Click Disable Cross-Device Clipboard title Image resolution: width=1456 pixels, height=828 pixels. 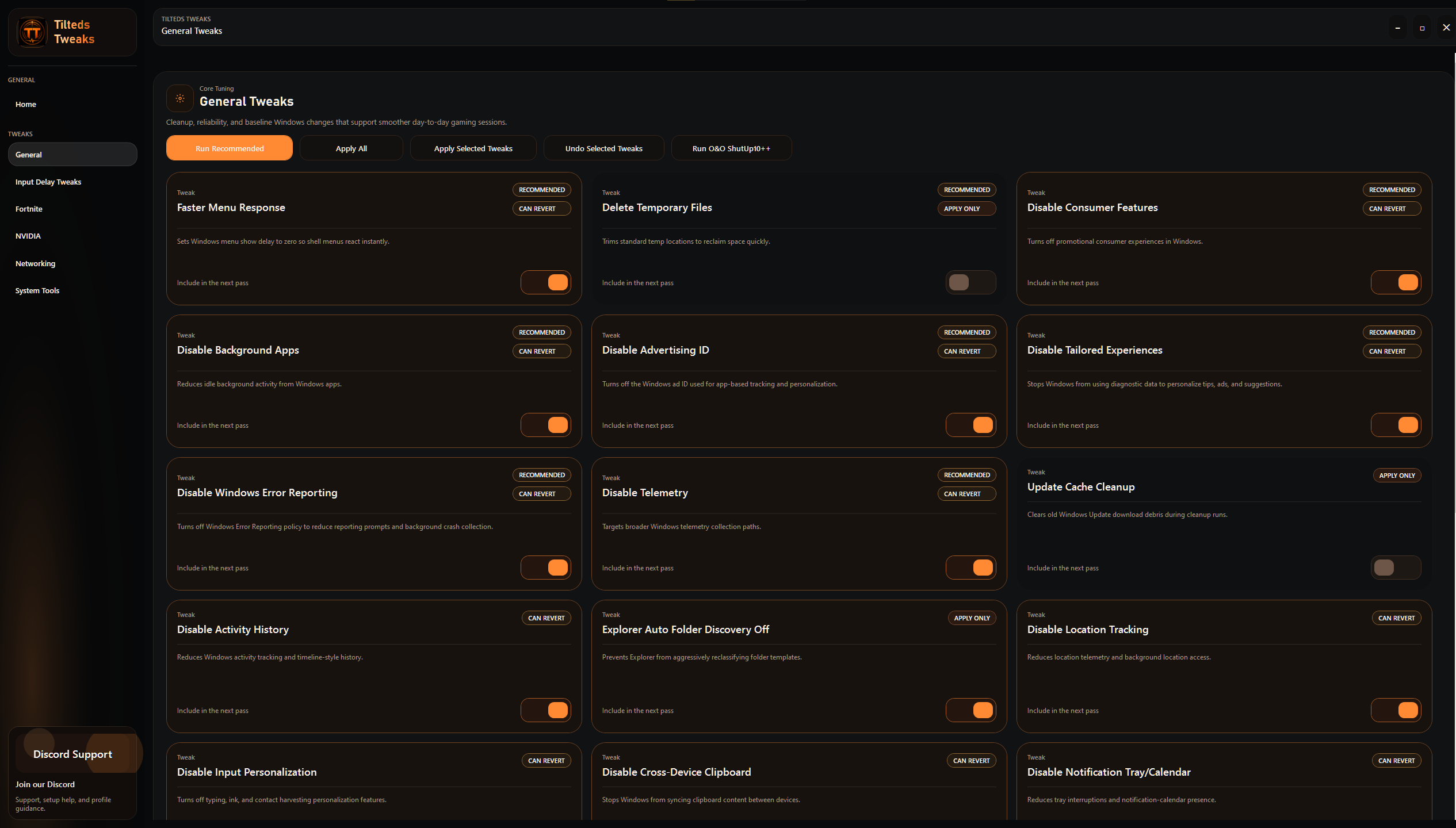coord(677,772)
